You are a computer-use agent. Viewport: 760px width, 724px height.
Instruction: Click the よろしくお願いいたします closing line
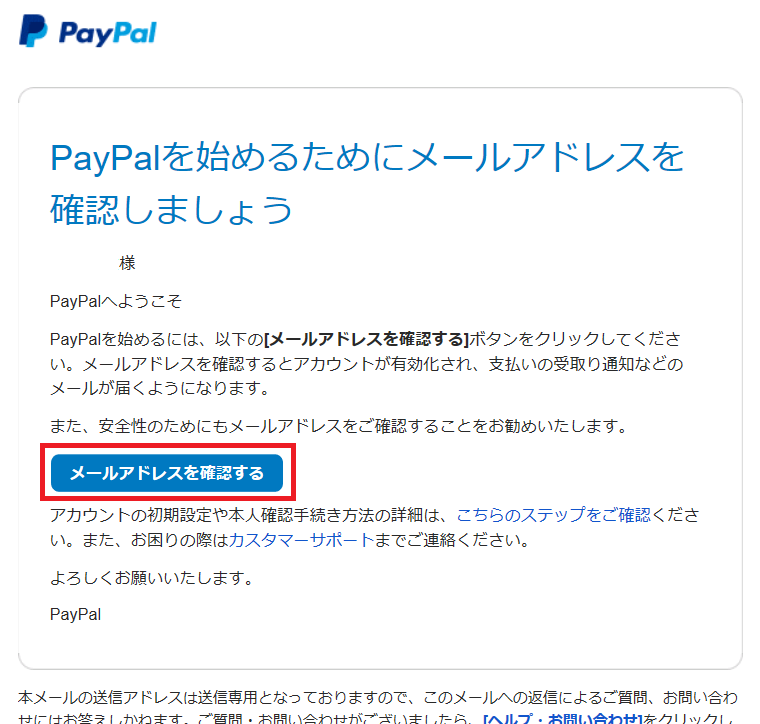(x=152, y=578)
